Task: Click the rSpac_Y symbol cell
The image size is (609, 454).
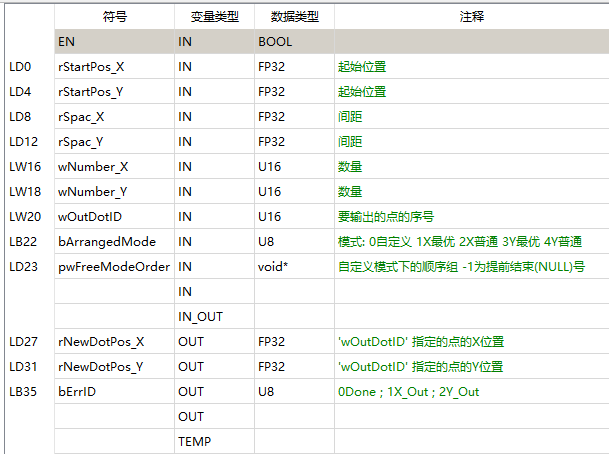Action: [115, 141]
